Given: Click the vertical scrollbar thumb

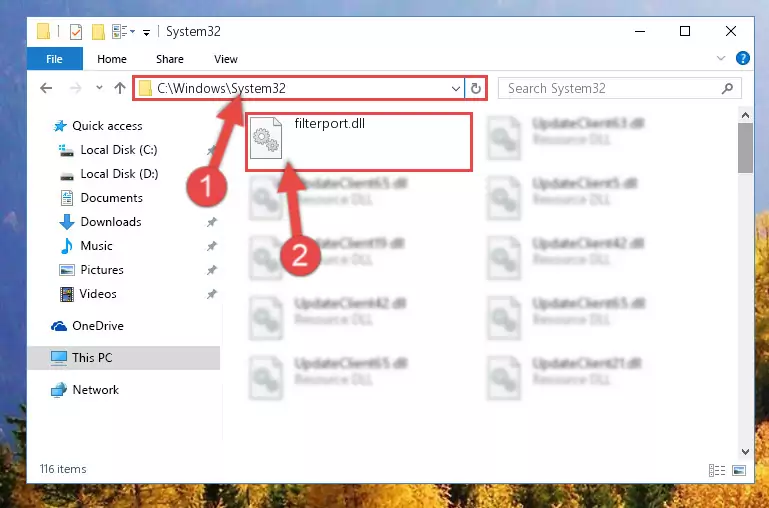Looking at the screenshot, I should tap(745, 148).
